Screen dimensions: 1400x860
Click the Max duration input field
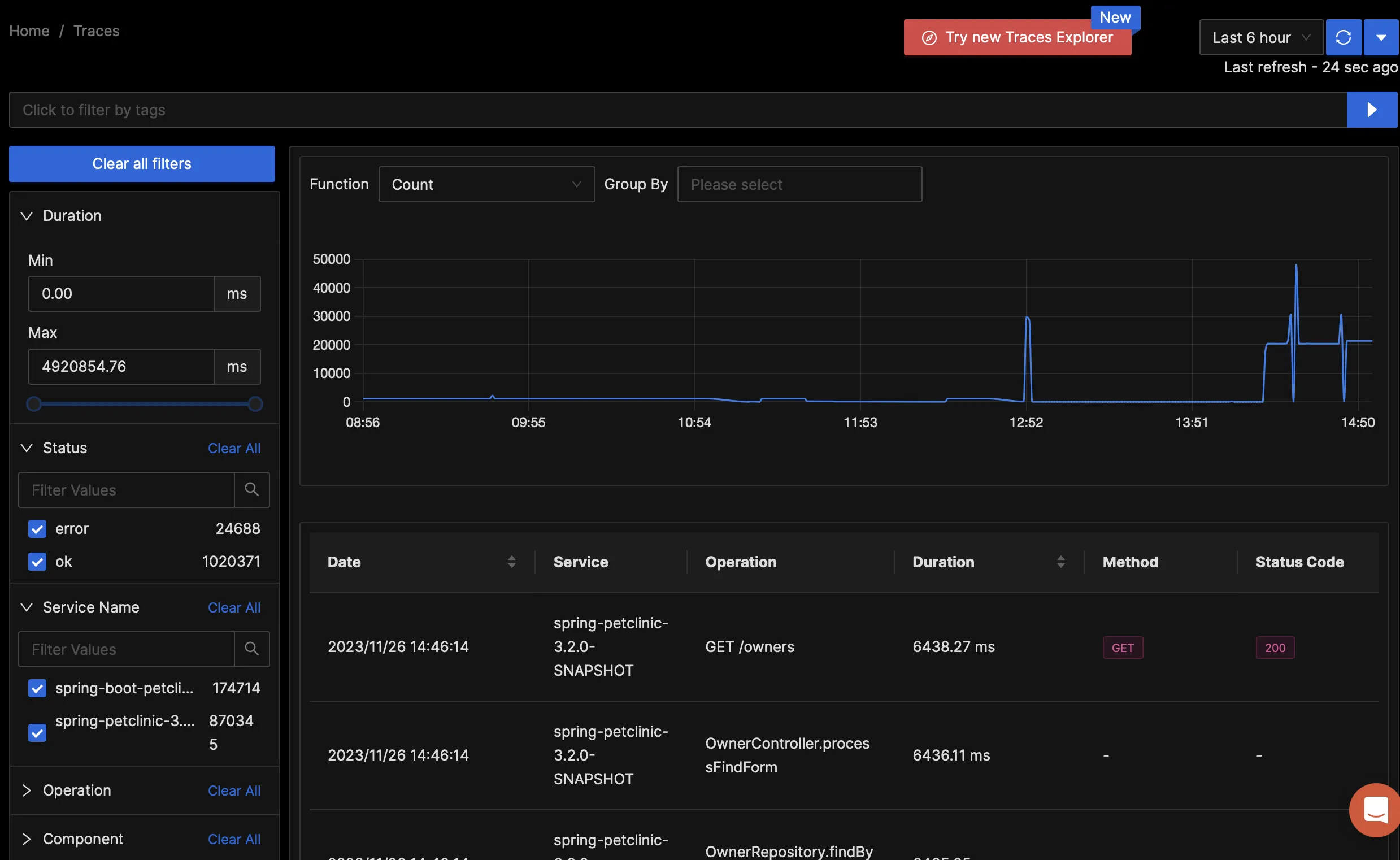(121, 366)
